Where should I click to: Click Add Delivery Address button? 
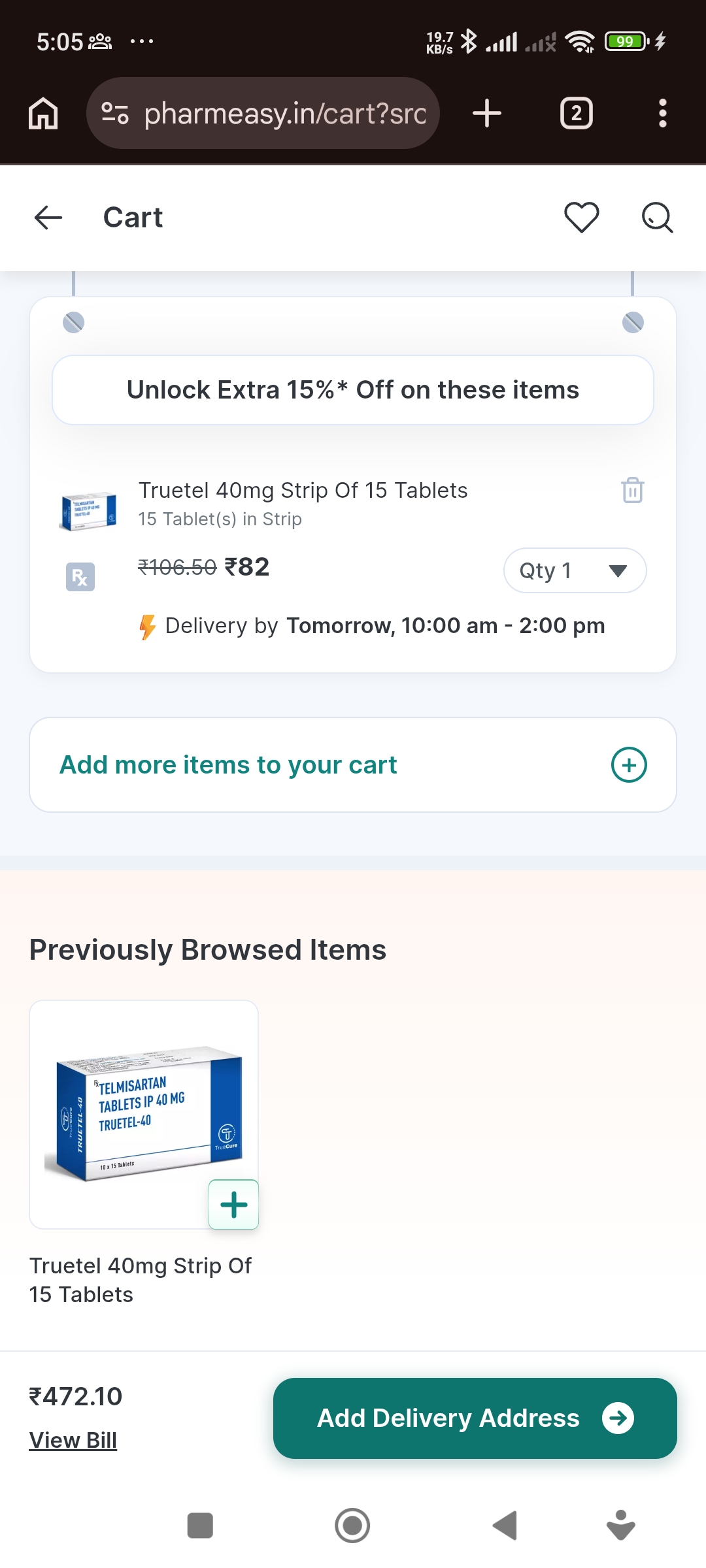(x=475, y=1418)
